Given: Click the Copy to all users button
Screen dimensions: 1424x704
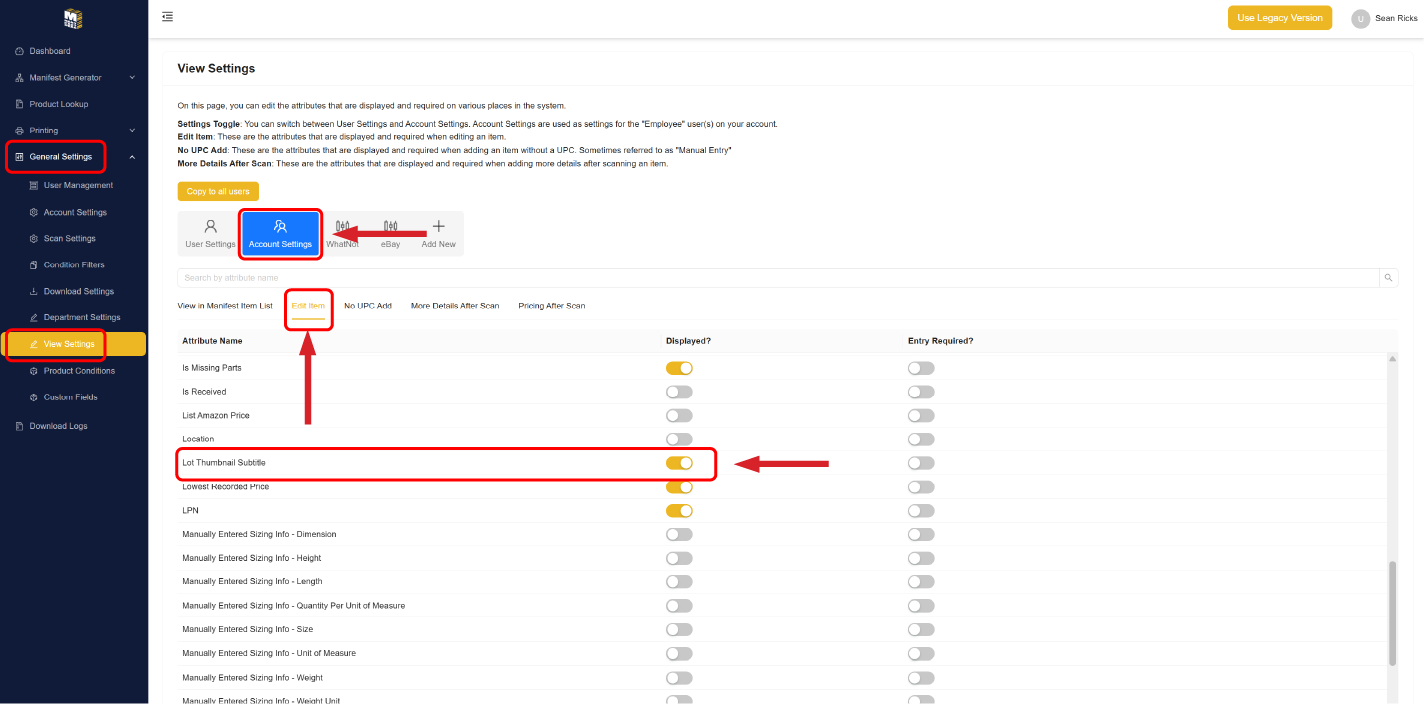Looking at the screenshot, I should (218, 191).
